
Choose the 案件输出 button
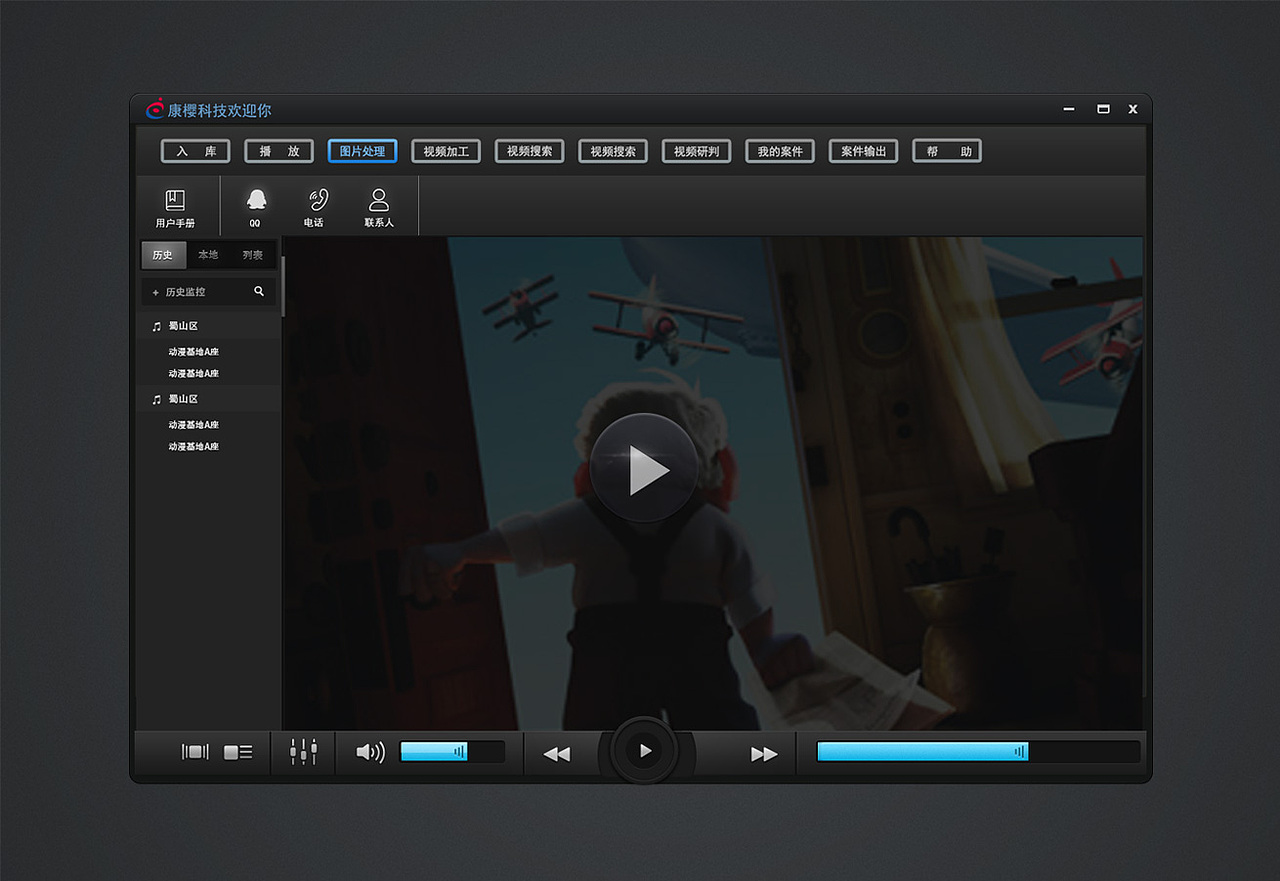(864, 151)
